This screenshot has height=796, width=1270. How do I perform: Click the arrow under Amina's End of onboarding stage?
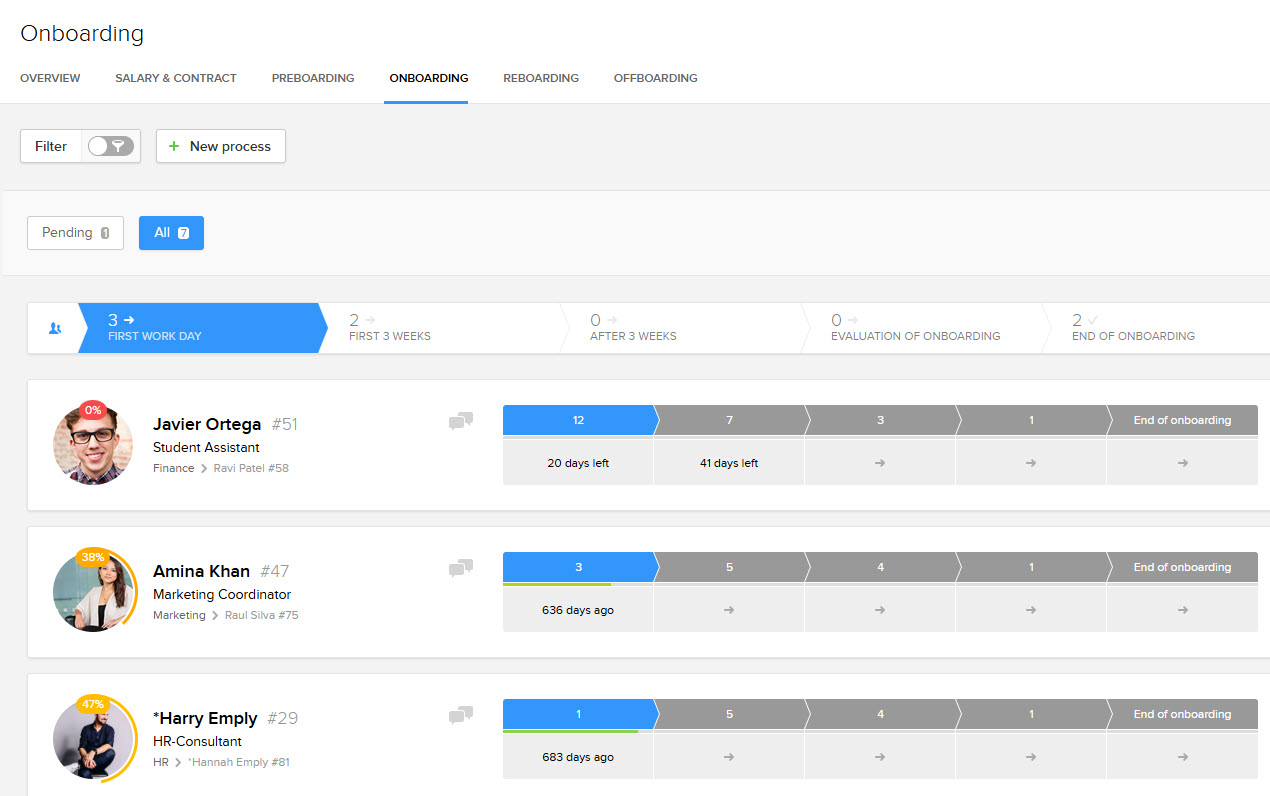pyautogui.click(x=1181, y=608)
